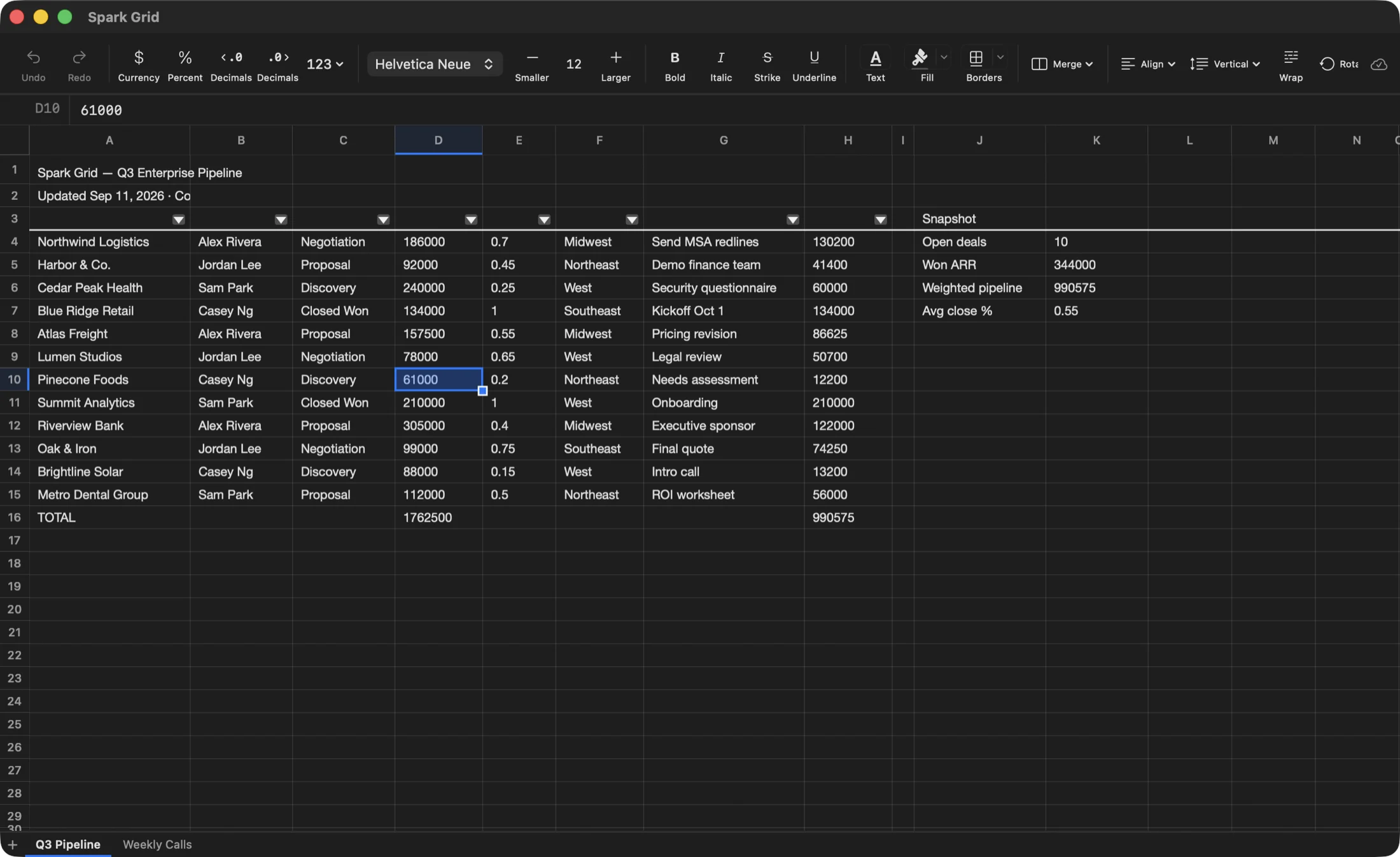
Task: Increase decimals with right-arrow Decimals icon
Action: click(x=277, y=58)
